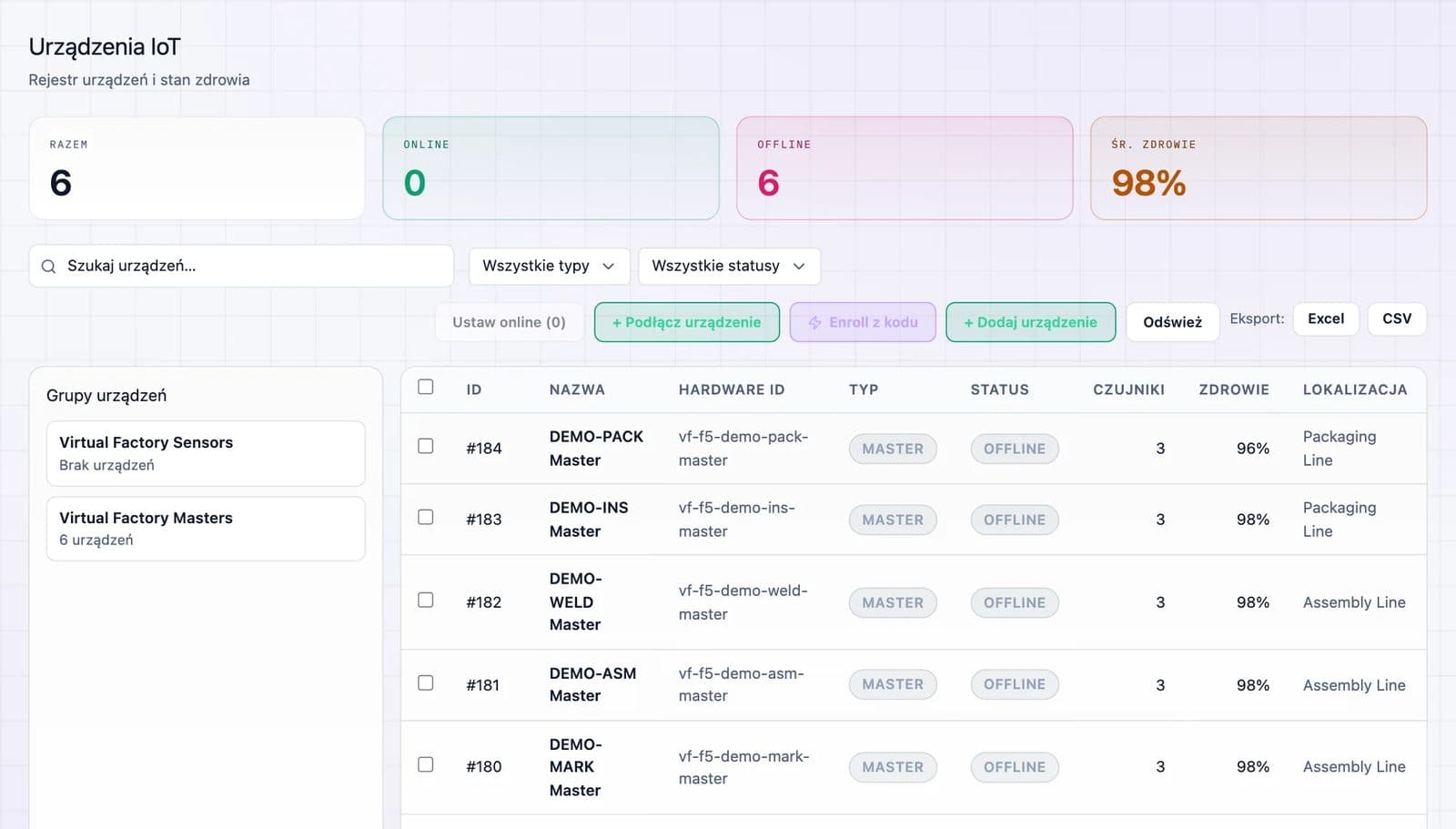The height and width of the screenshot is (829, 1456).
Task: Click DEMO-MARK Master device name
Action: pyautogui.click(x=575, y=767)
